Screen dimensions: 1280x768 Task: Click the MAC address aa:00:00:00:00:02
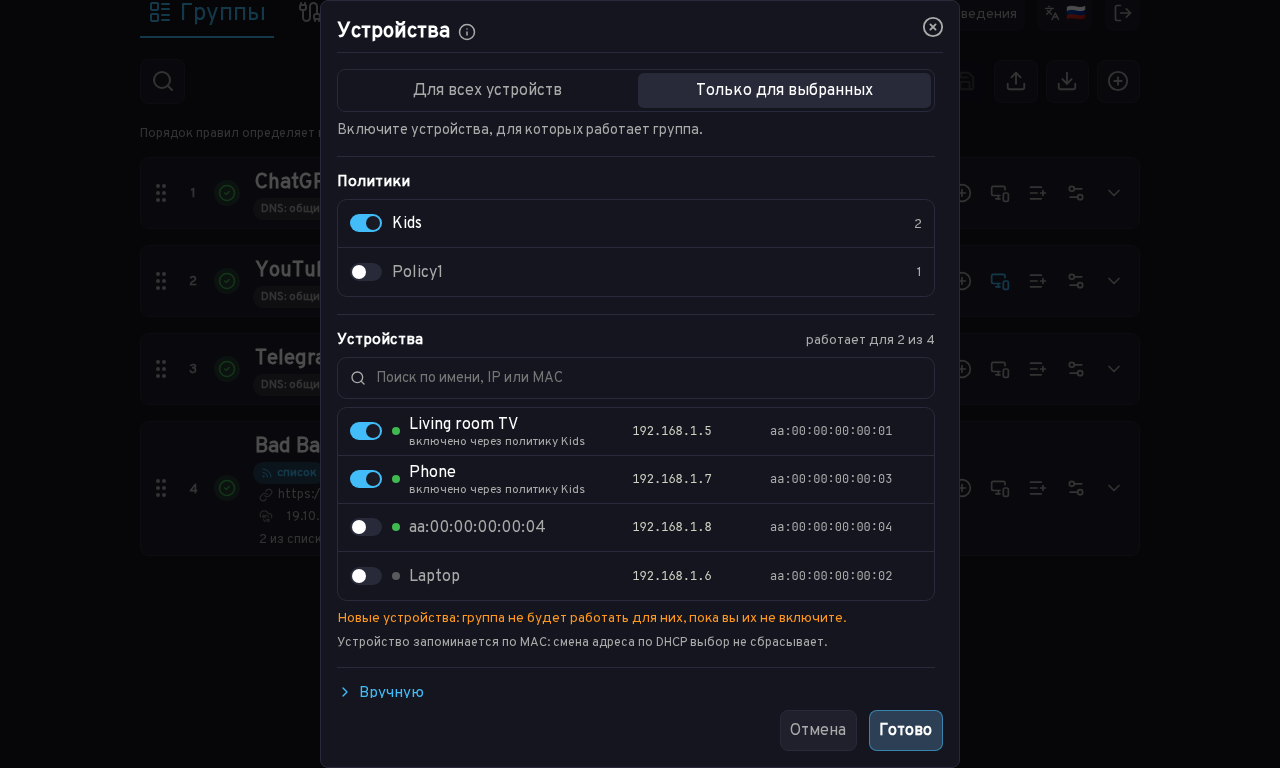point(831,576)
